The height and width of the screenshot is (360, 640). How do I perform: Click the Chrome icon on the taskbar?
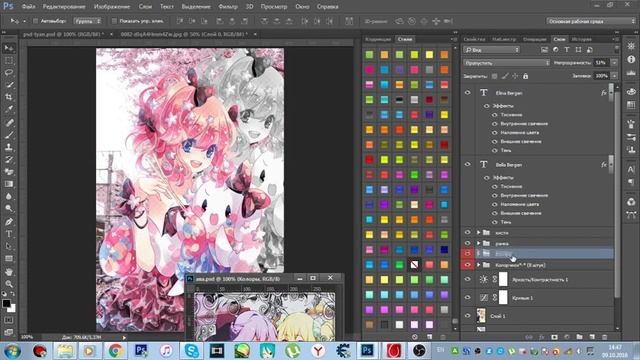[116, 351]
